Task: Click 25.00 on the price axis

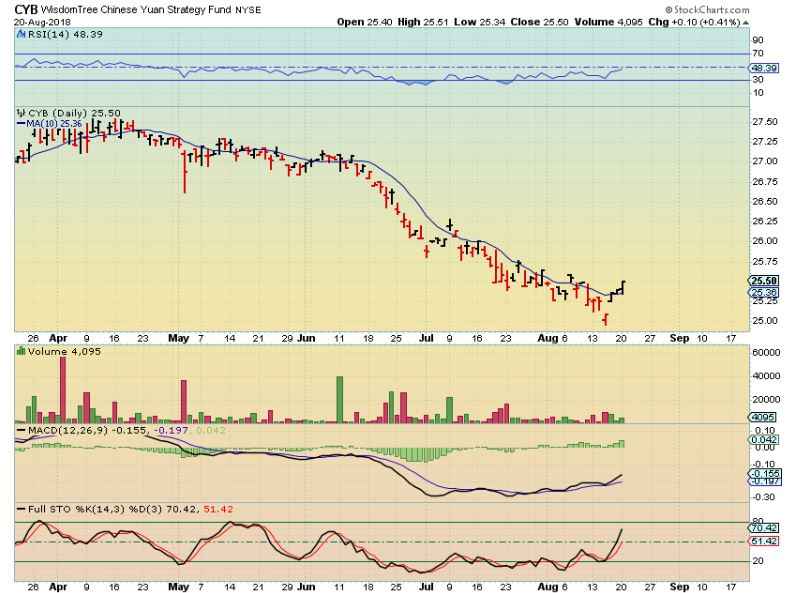Action: 765,321
